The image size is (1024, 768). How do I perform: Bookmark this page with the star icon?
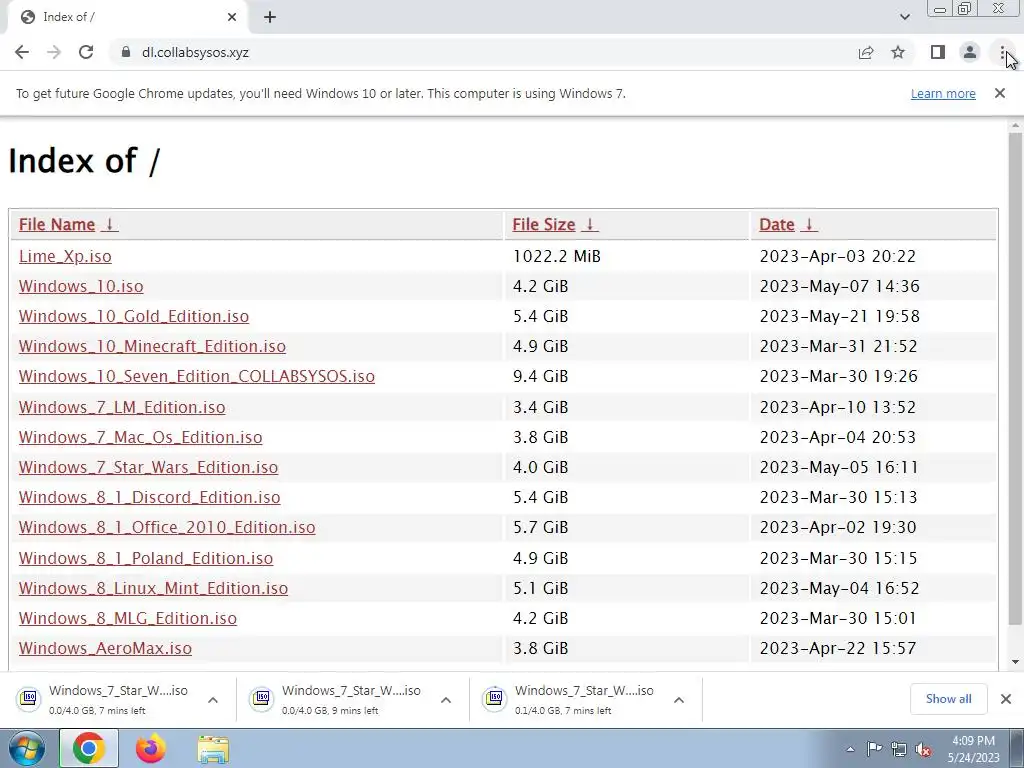click(x=898, y=52)
